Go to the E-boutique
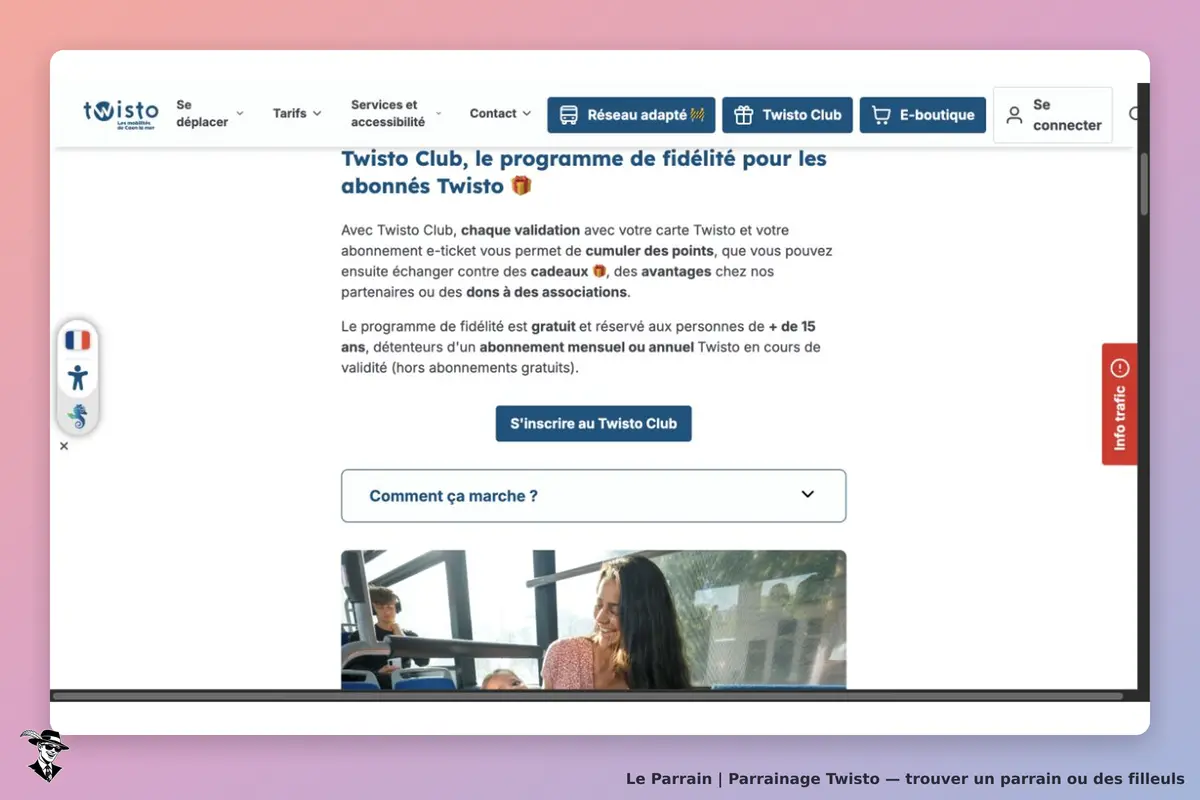This screenshot has width=1200, height=800. pos(923,115)
